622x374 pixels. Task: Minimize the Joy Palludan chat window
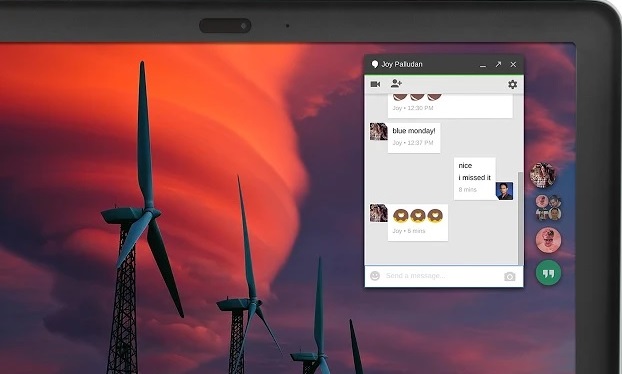(x=483, y=65)
